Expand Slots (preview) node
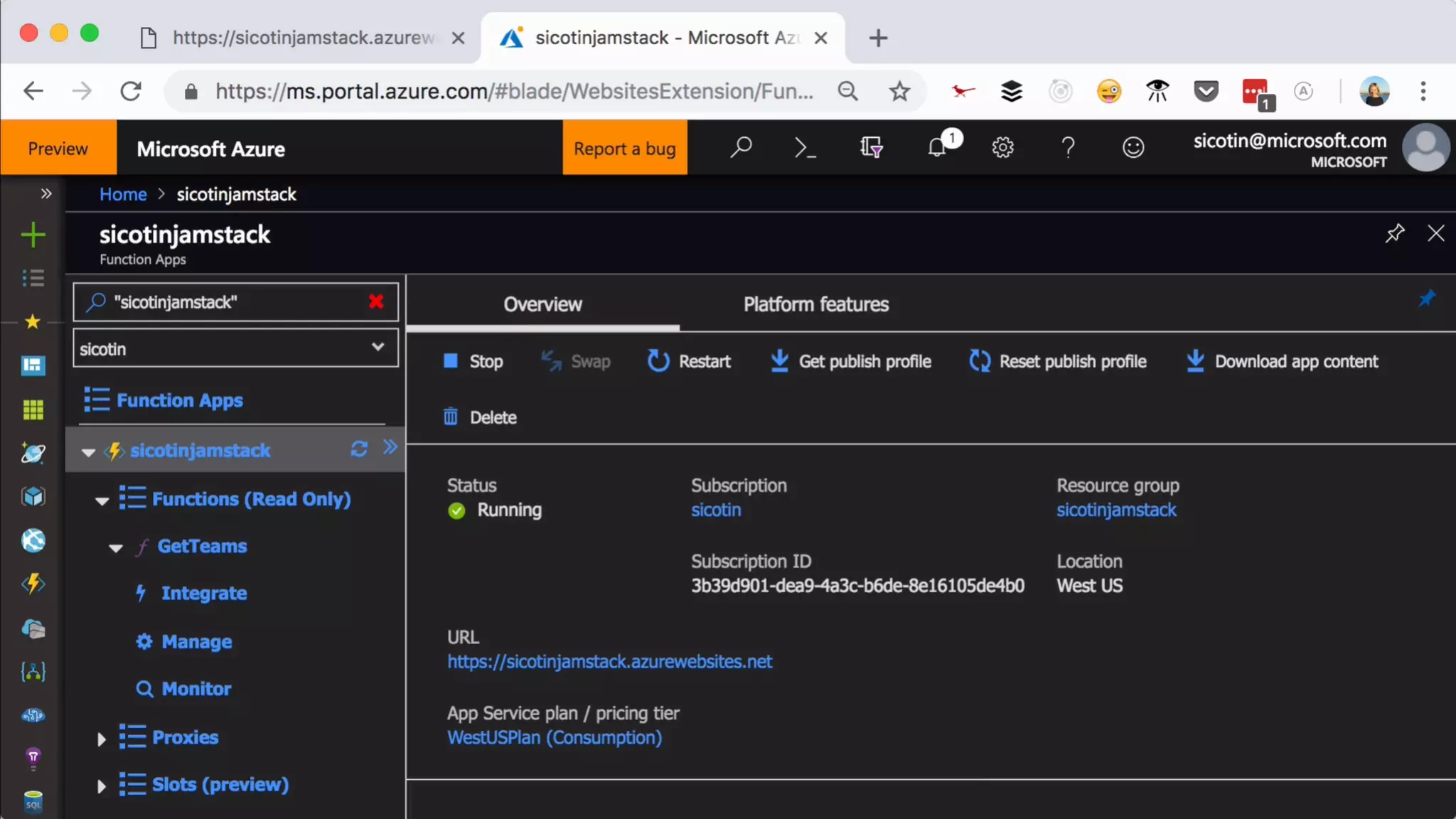1456x819 pixels. tap(102, 786)
